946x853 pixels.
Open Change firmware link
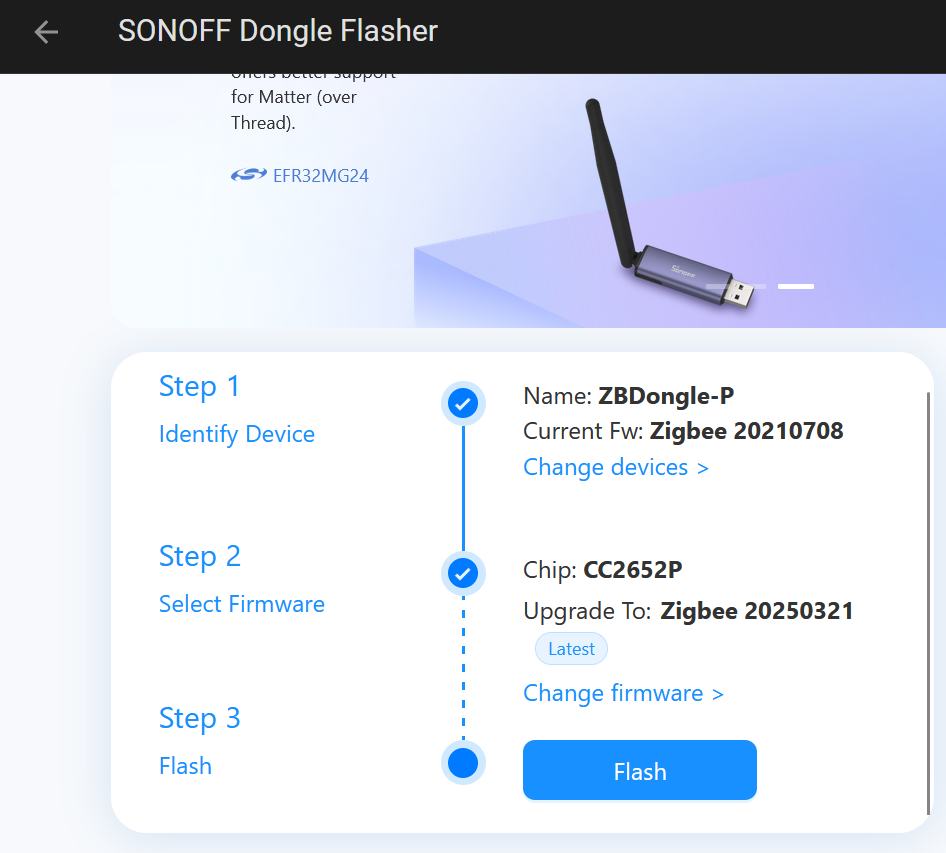[623, 693]
